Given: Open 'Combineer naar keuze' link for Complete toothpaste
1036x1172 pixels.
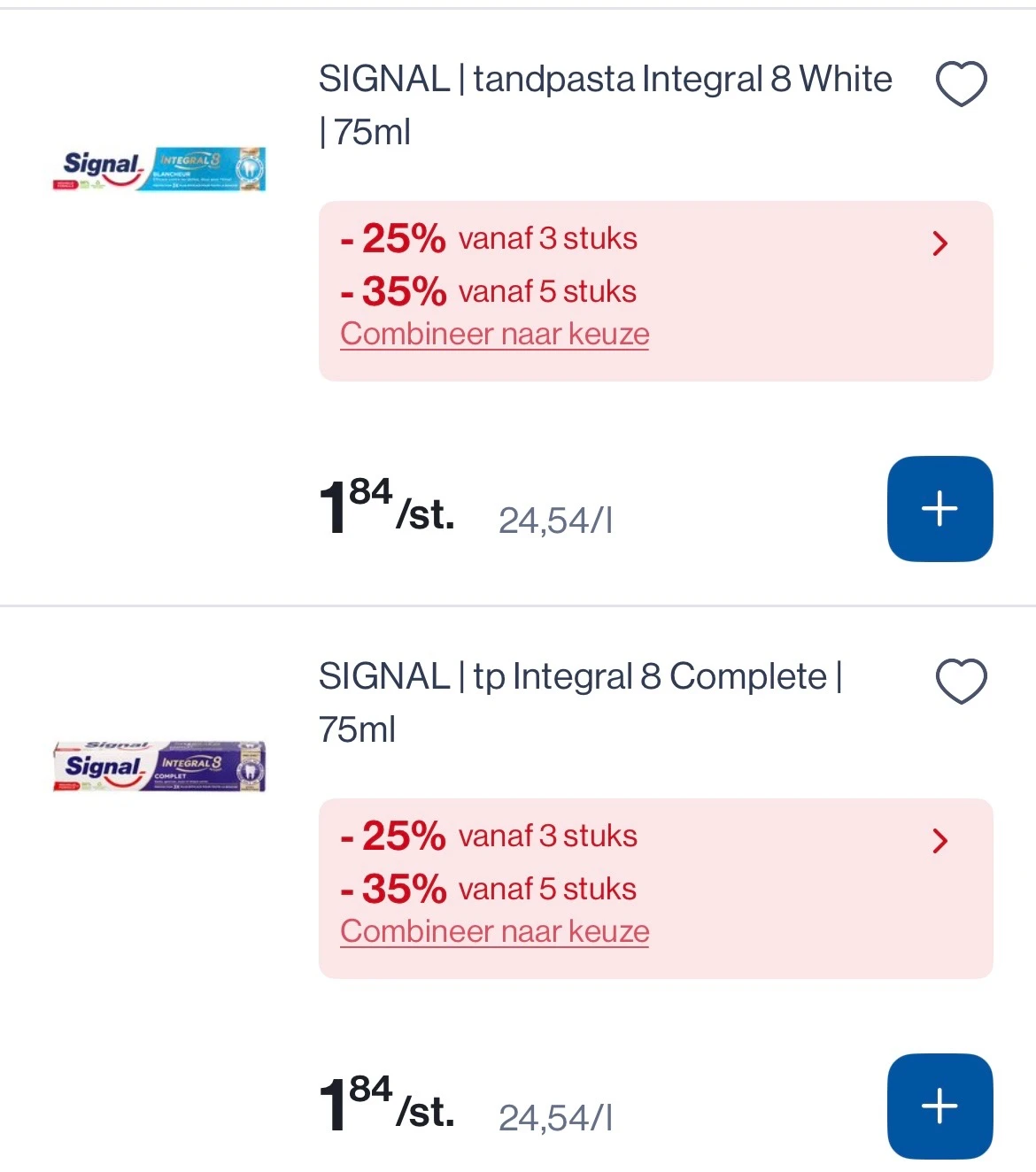Looking at the screenshot, I should pyautogui.click(x=494, y=932).
